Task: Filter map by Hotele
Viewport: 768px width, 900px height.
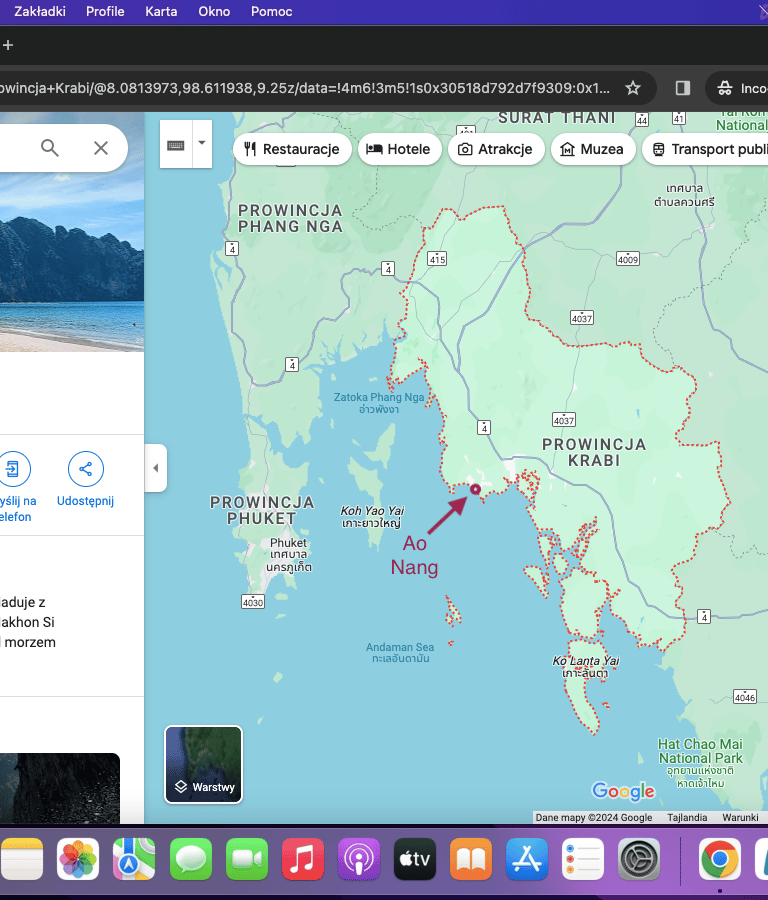Action: point(399,149)
